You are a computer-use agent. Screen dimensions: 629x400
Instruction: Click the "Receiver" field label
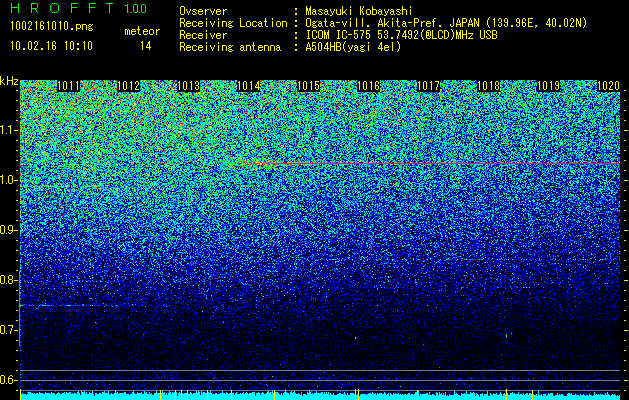coord(203,35)
